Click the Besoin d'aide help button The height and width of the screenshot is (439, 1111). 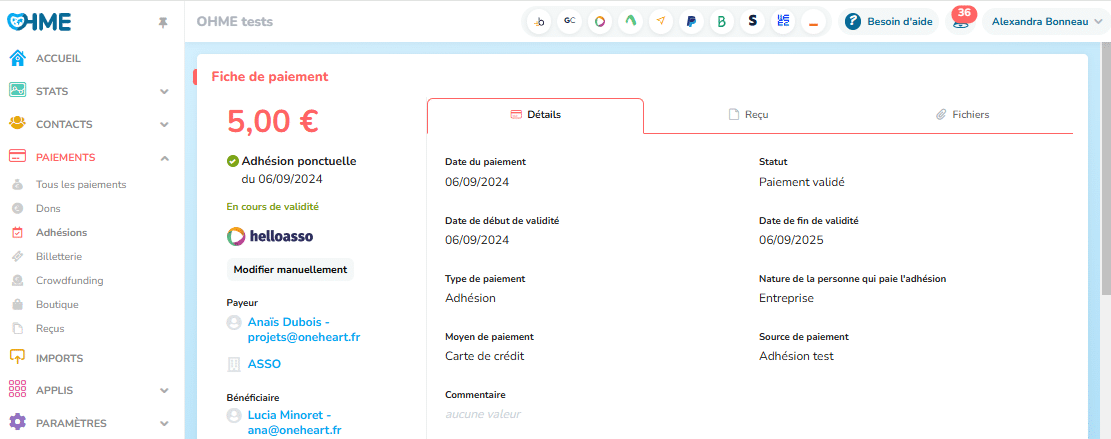click(x=890, y=21)
